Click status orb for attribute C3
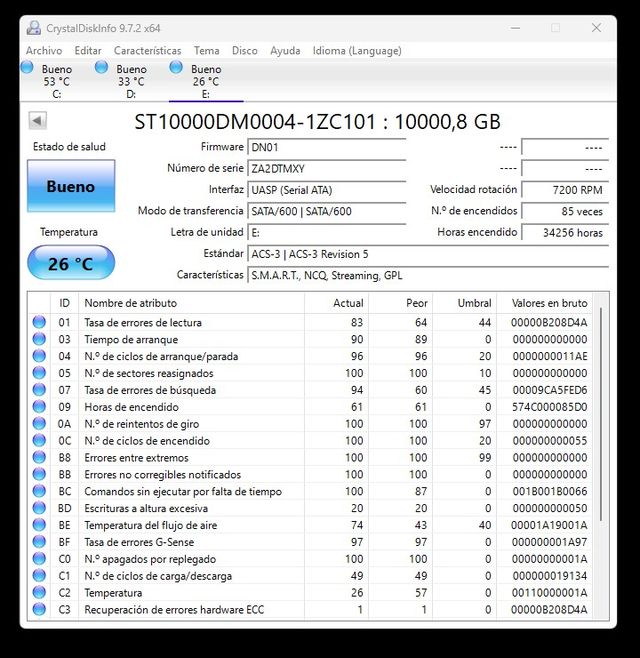The width and height of the screenshot is (640, 658). (39, 609)
